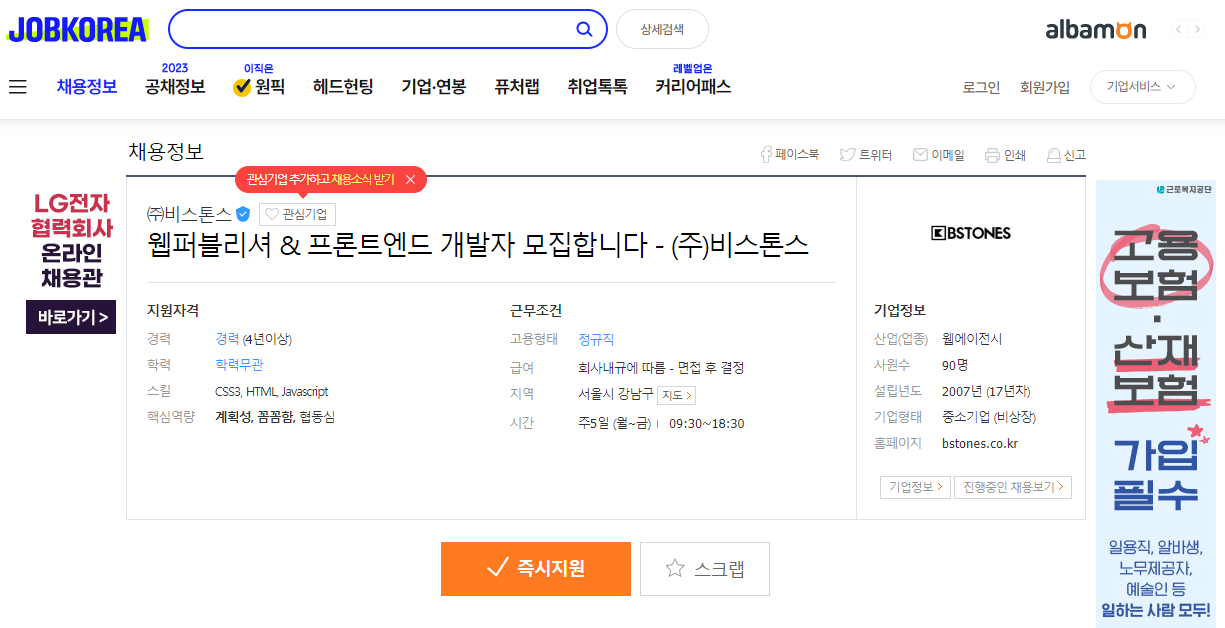Viewport: 1225px width, 628px height.
Task: Report the posting via 신고
Action: coord(1066,155)
